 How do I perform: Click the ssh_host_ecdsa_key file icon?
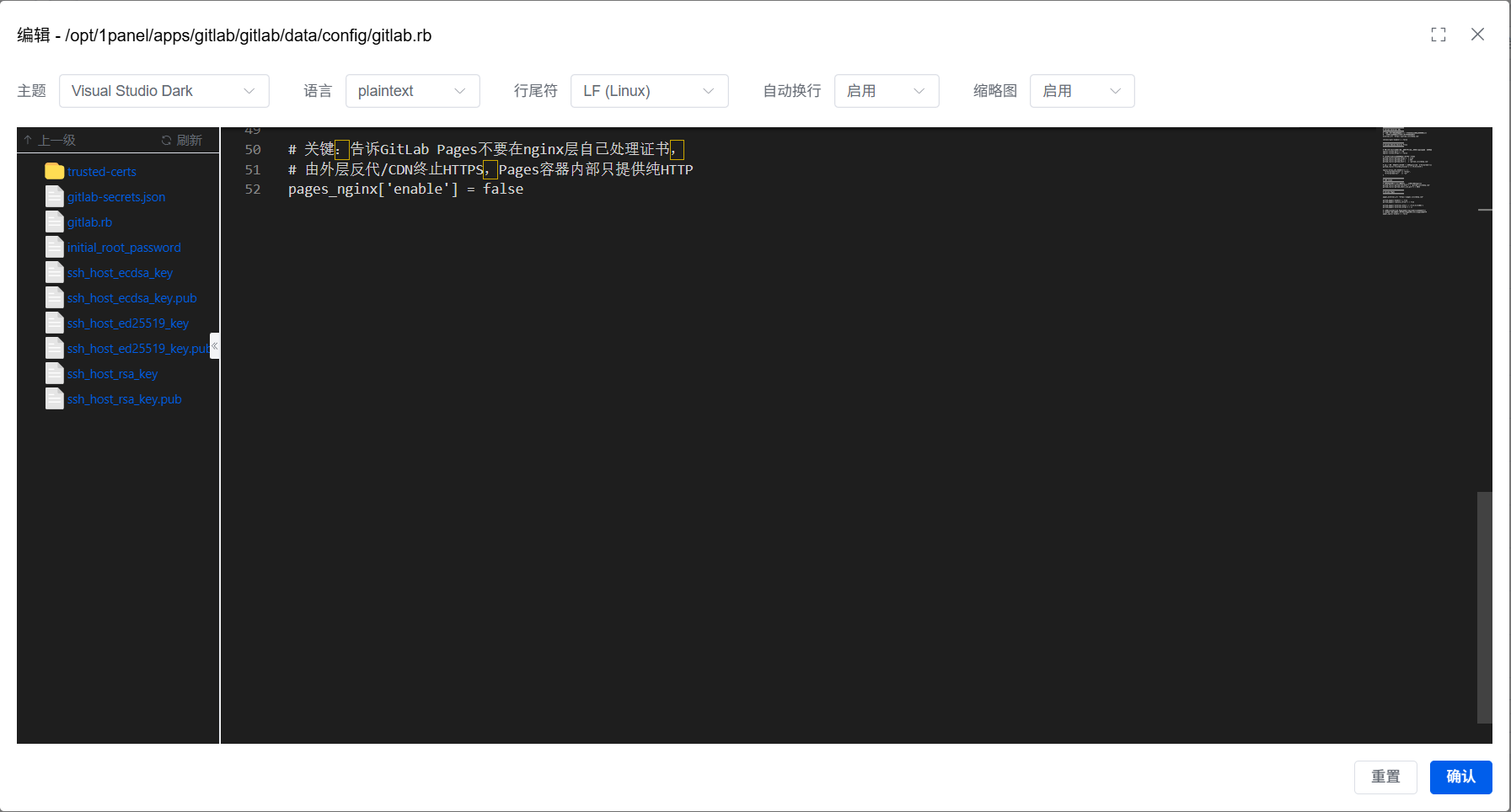pos(55,272)
